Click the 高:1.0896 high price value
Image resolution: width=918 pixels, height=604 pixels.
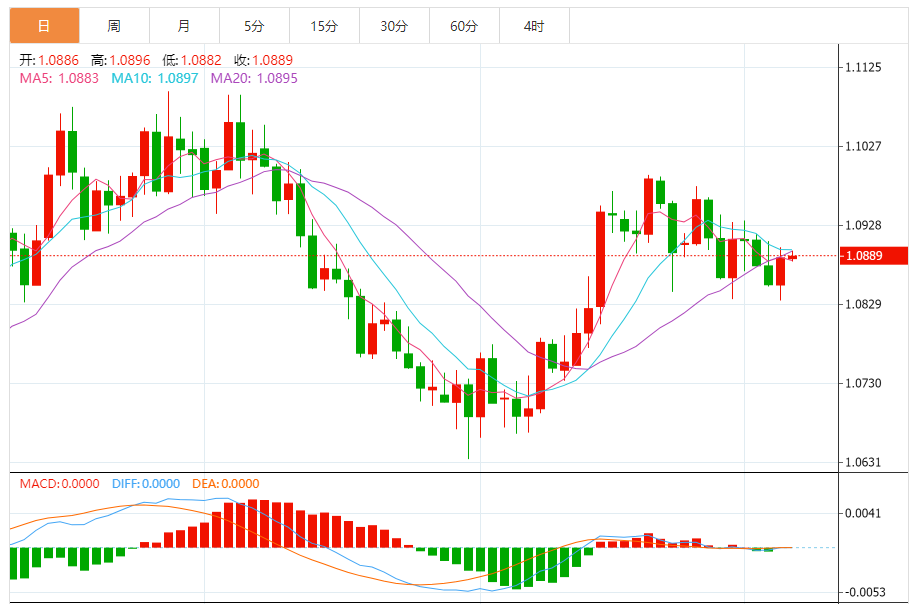[121, 60]
